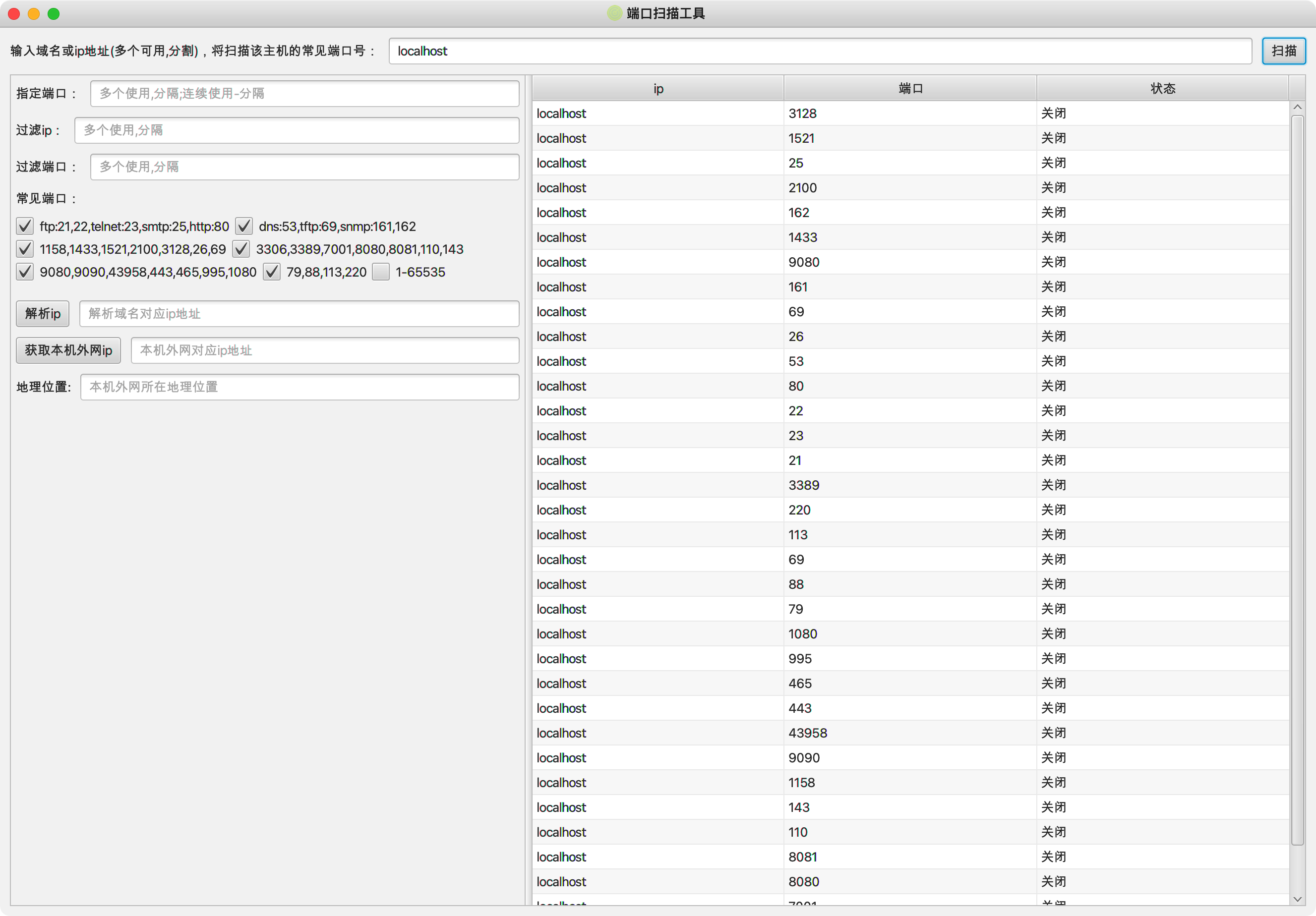Click the green zoom window button
1316x916 pixels.
coord(54,14)
